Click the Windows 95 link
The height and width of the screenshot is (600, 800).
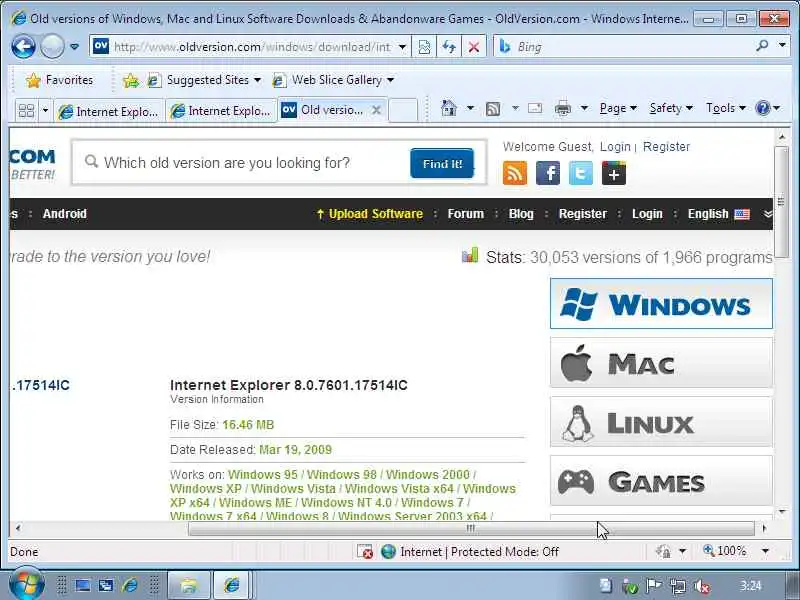click(x=263, y=474)
